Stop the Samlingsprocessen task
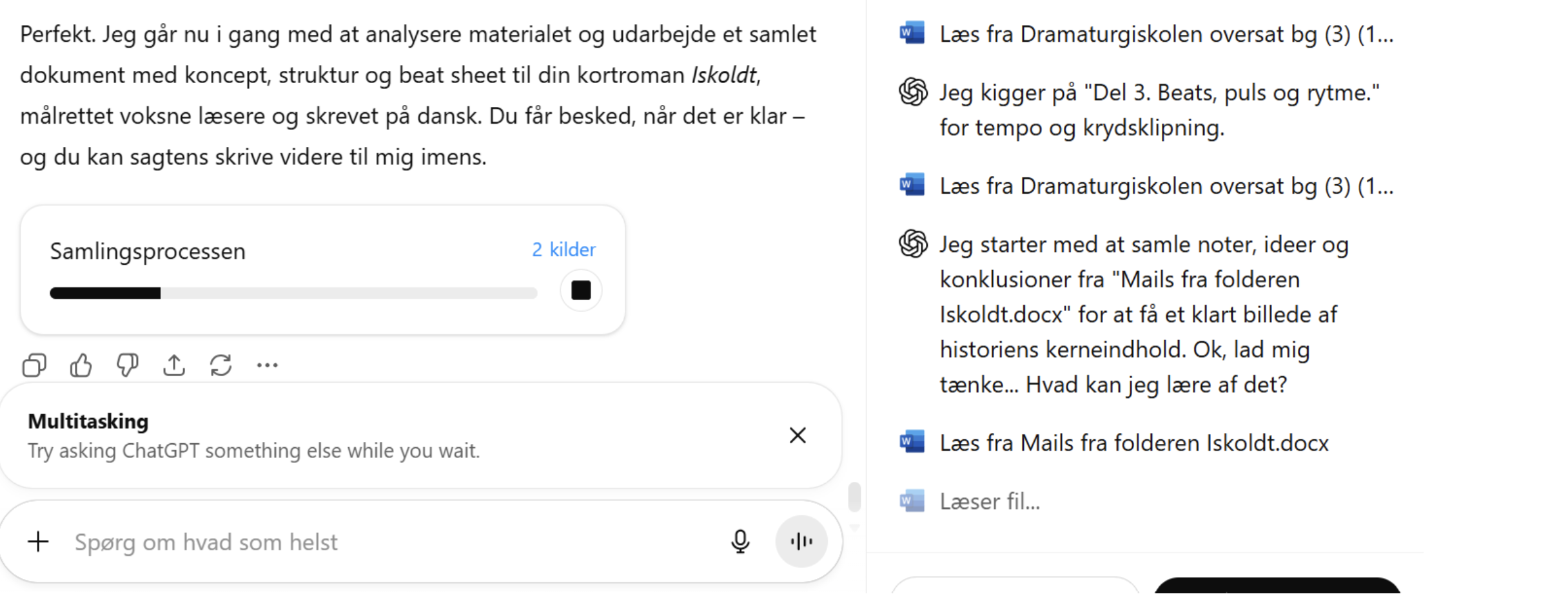1568x612 pixels. [580, 290]
